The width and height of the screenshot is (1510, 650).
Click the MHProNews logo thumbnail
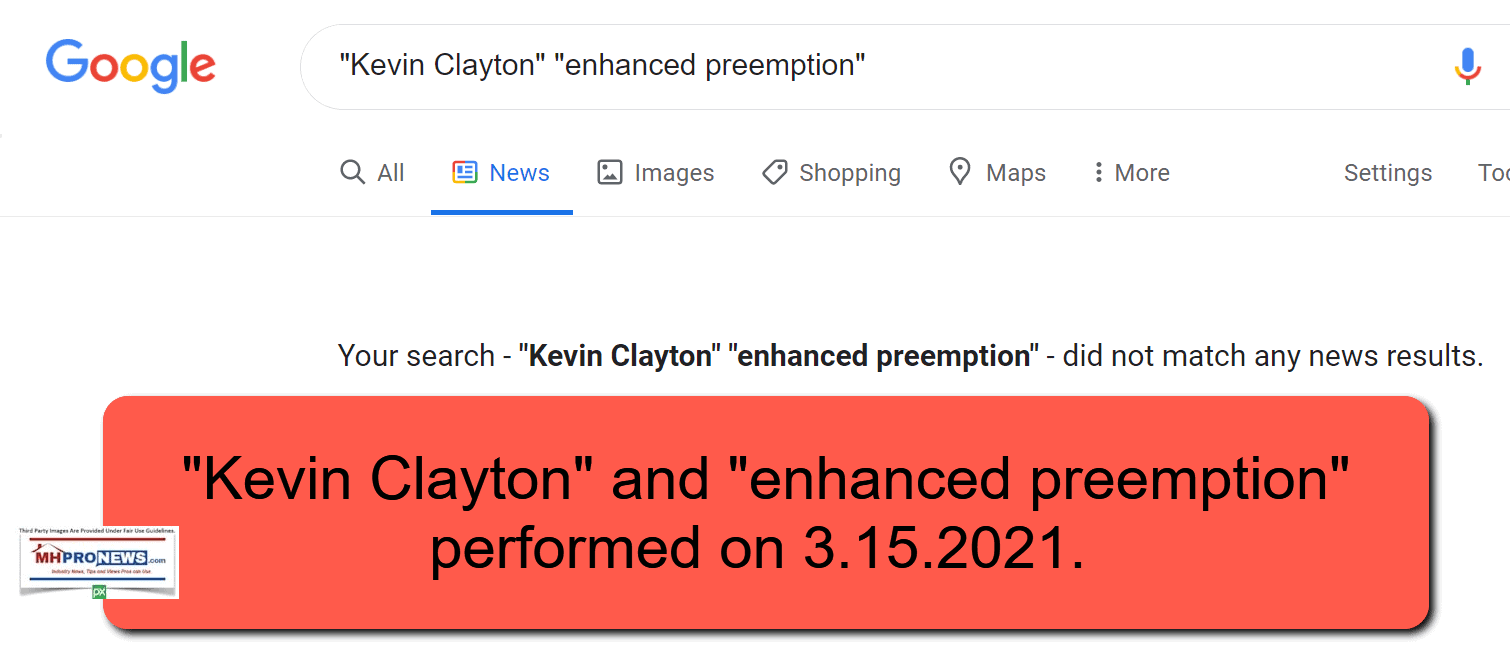pyautogui.click(x=98, y=561)
